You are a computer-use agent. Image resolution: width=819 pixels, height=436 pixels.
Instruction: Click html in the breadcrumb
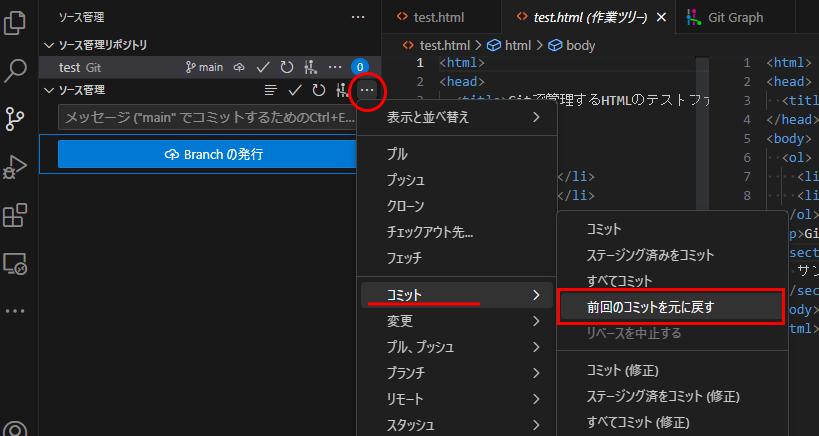518,45
